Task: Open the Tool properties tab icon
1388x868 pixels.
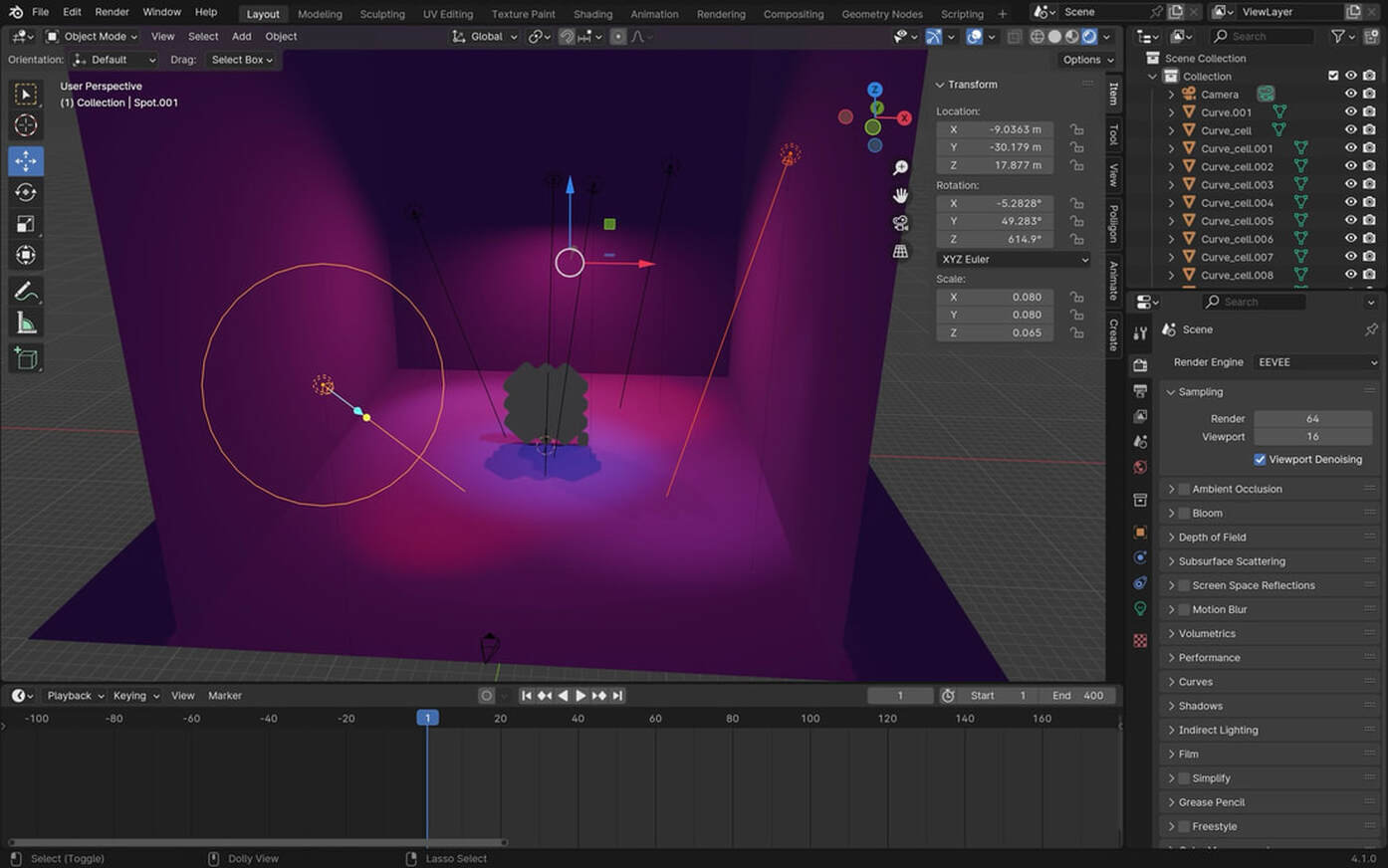Action: 1140,333
